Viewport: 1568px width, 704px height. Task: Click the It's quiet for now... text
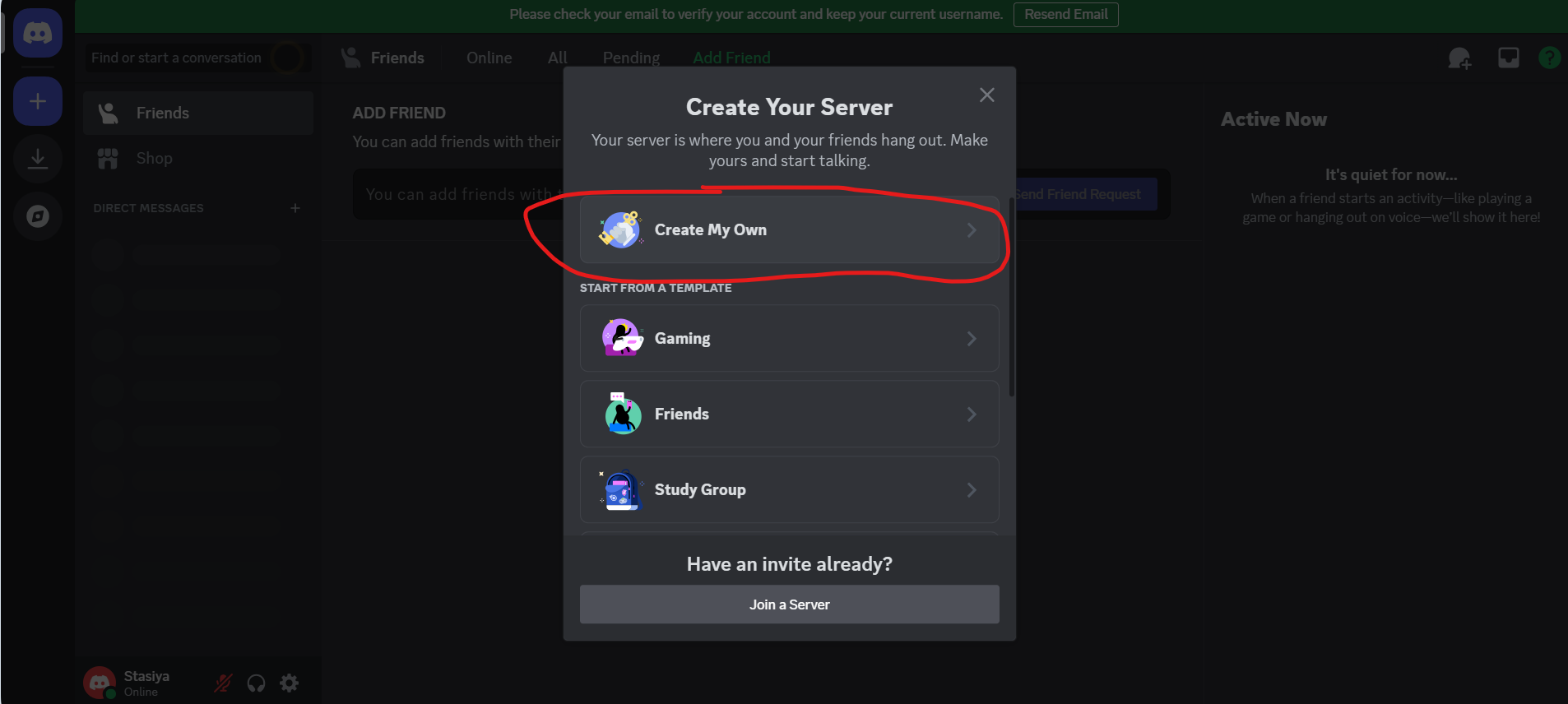(x=1391, y=175)
